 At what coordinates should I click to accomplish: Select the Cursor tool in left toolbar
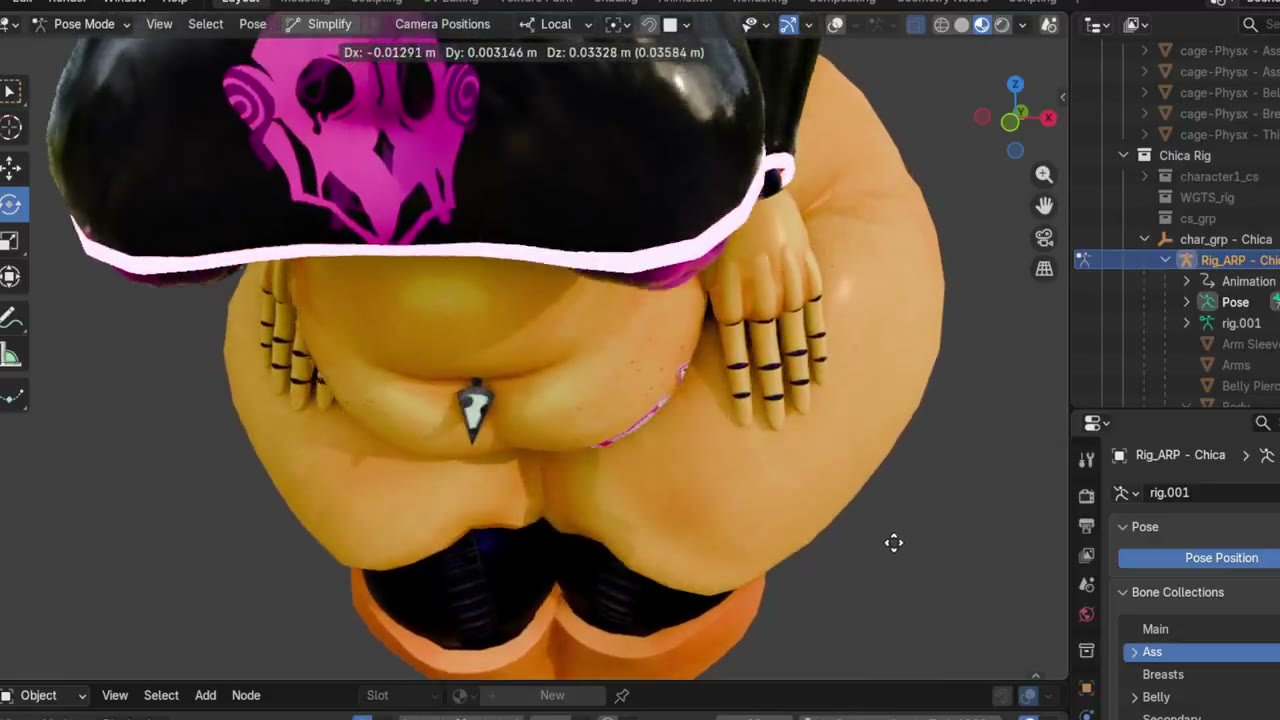coord(11,127)
